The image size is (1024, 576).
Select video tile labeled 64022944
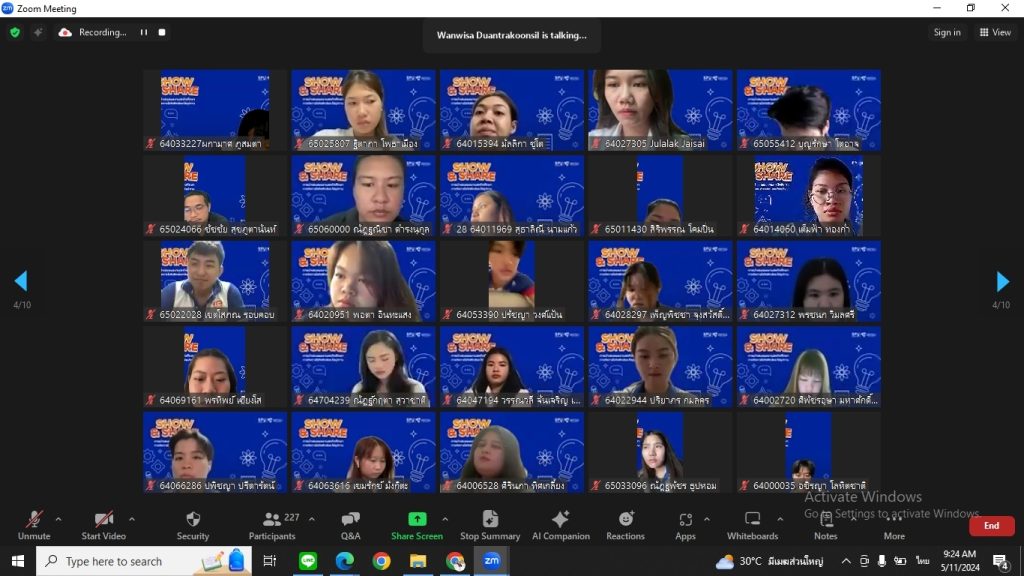pyautogui.click(x=660, y=366)
